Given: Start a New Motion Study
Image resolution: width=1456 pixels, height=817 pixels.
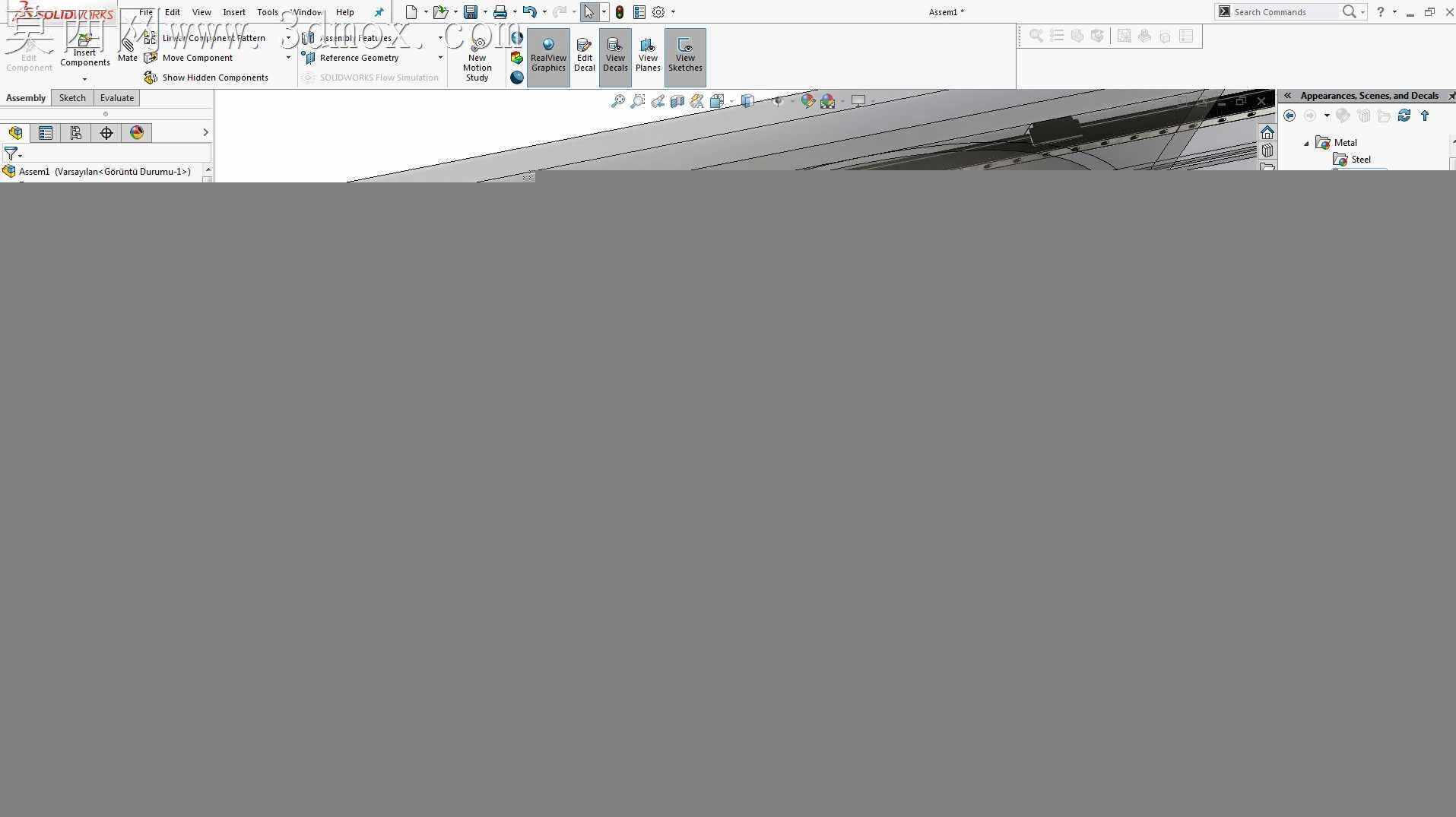Looking at the screenshot, I should coord(477,58).
